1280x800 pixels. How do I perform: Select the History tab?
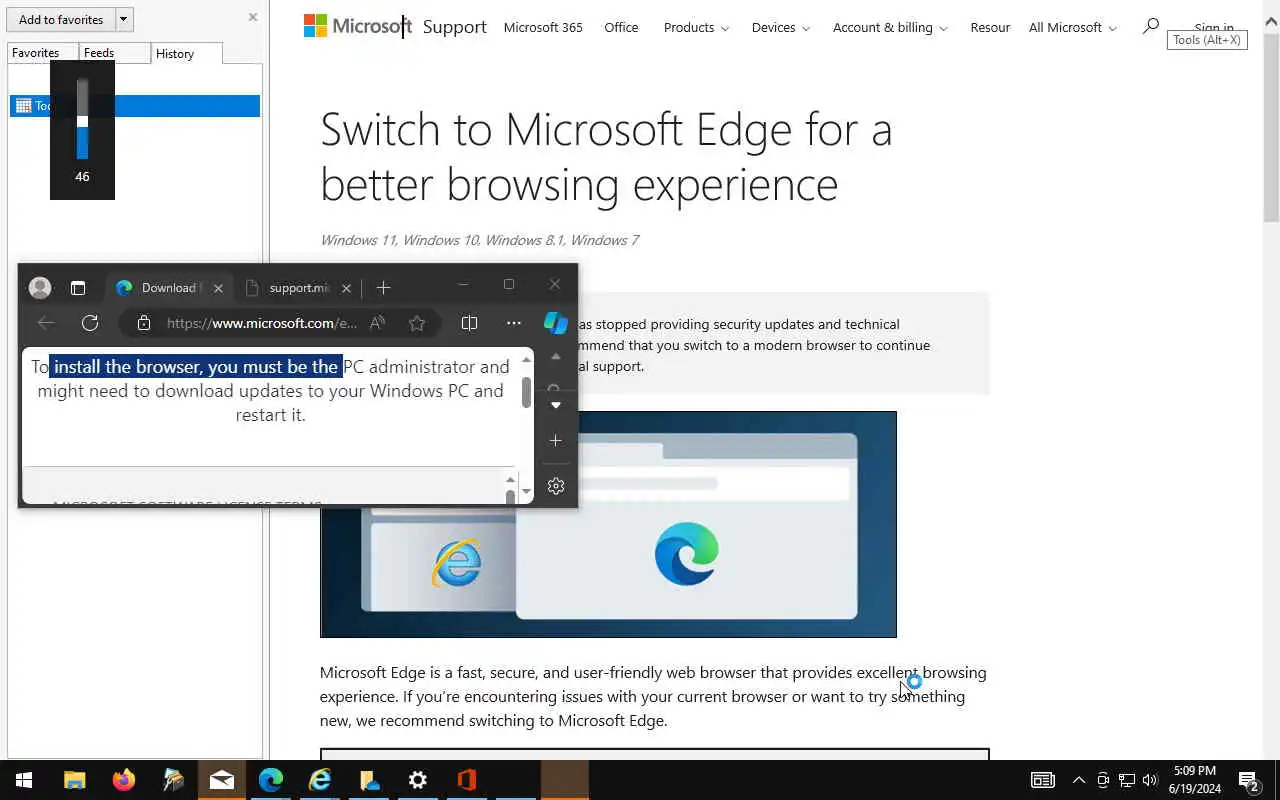pyautogui.click(x=187, y=53)
